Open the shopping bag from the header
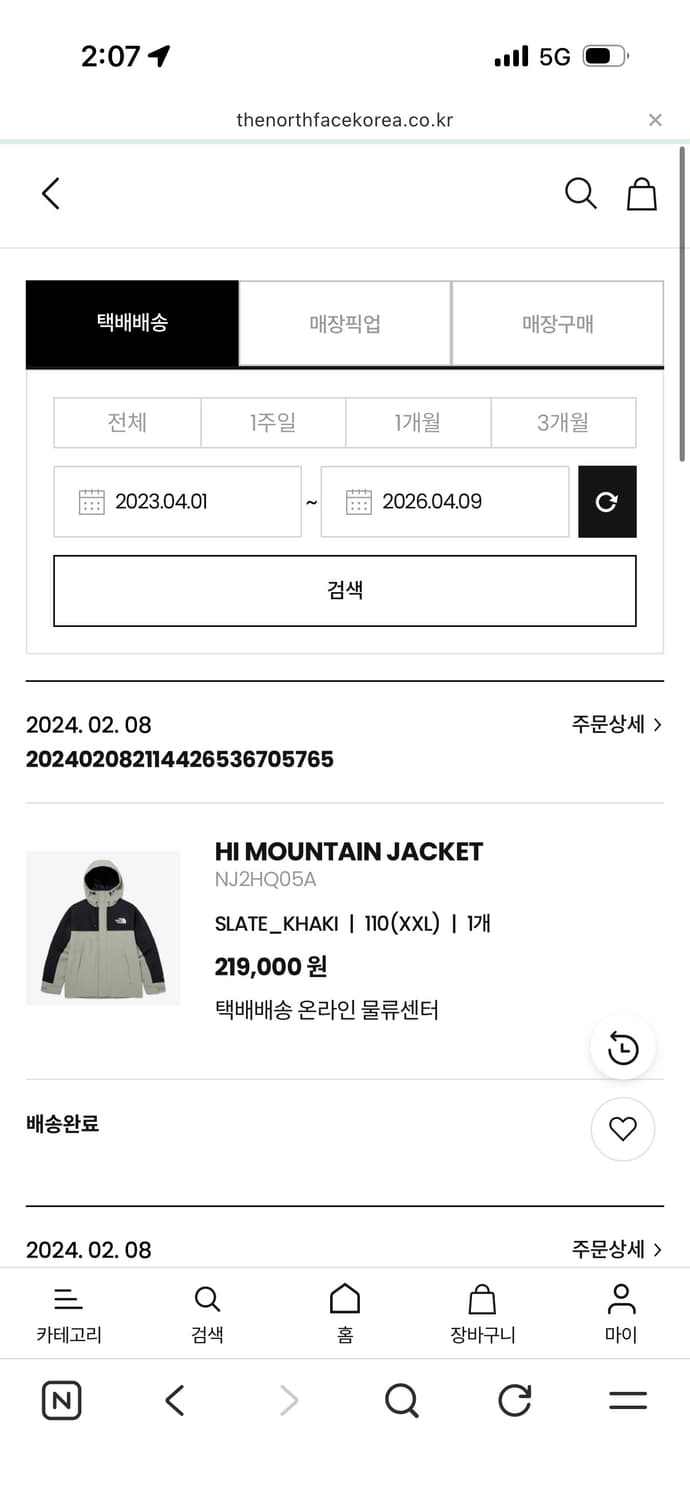 click(641, 194)
